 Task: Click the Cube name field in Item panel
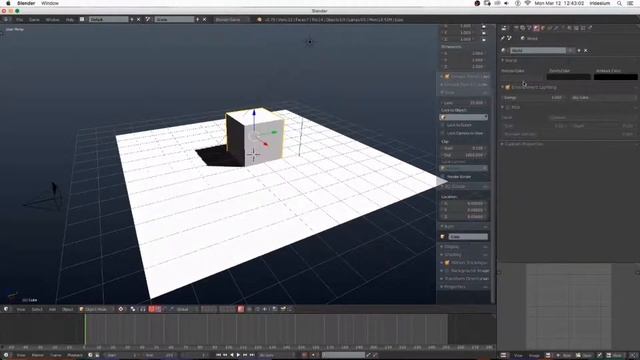(x=468, y=237)
